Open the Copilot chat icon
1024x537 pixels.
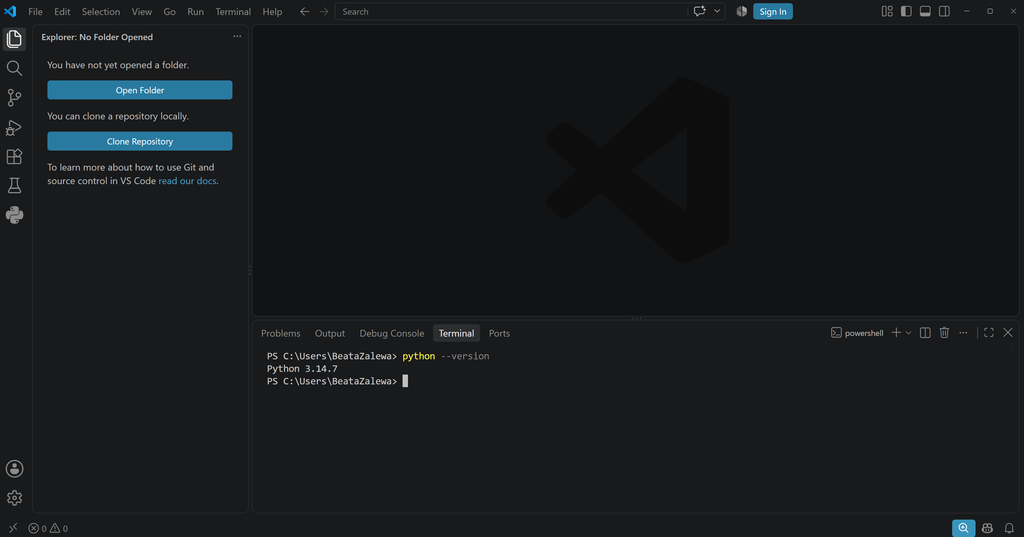click(699, 11)
